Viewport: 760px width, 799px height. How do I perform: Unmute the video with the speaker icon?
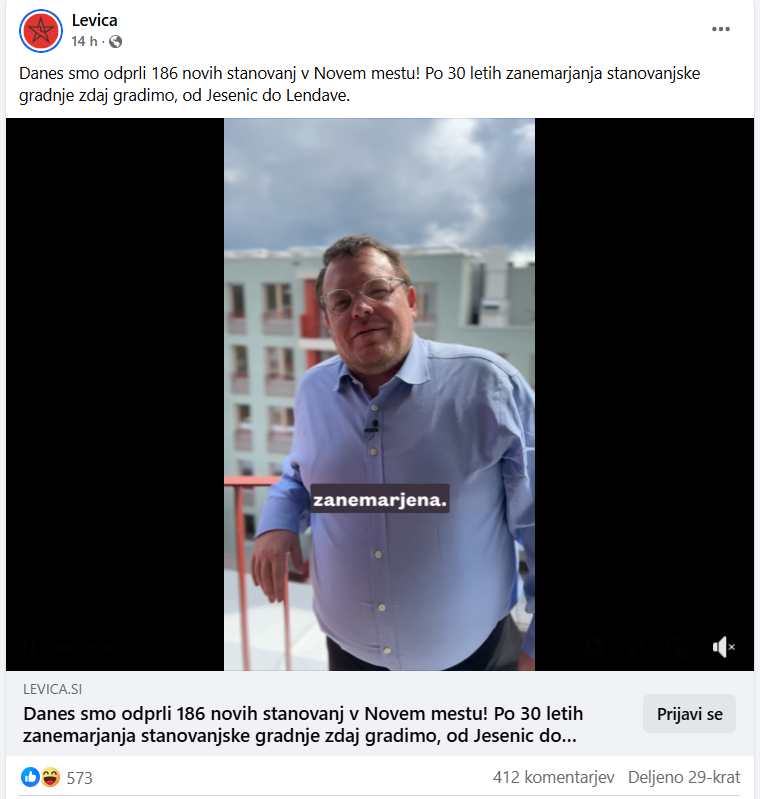click(x=723, y=647)
